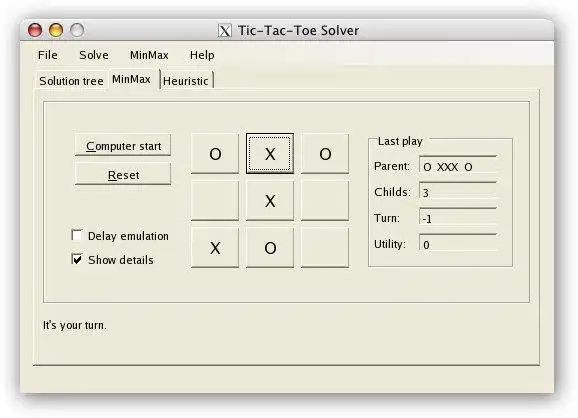Viewport: 578px width, 418px height.
Task: Open the File menu
Action: [48, 55]
